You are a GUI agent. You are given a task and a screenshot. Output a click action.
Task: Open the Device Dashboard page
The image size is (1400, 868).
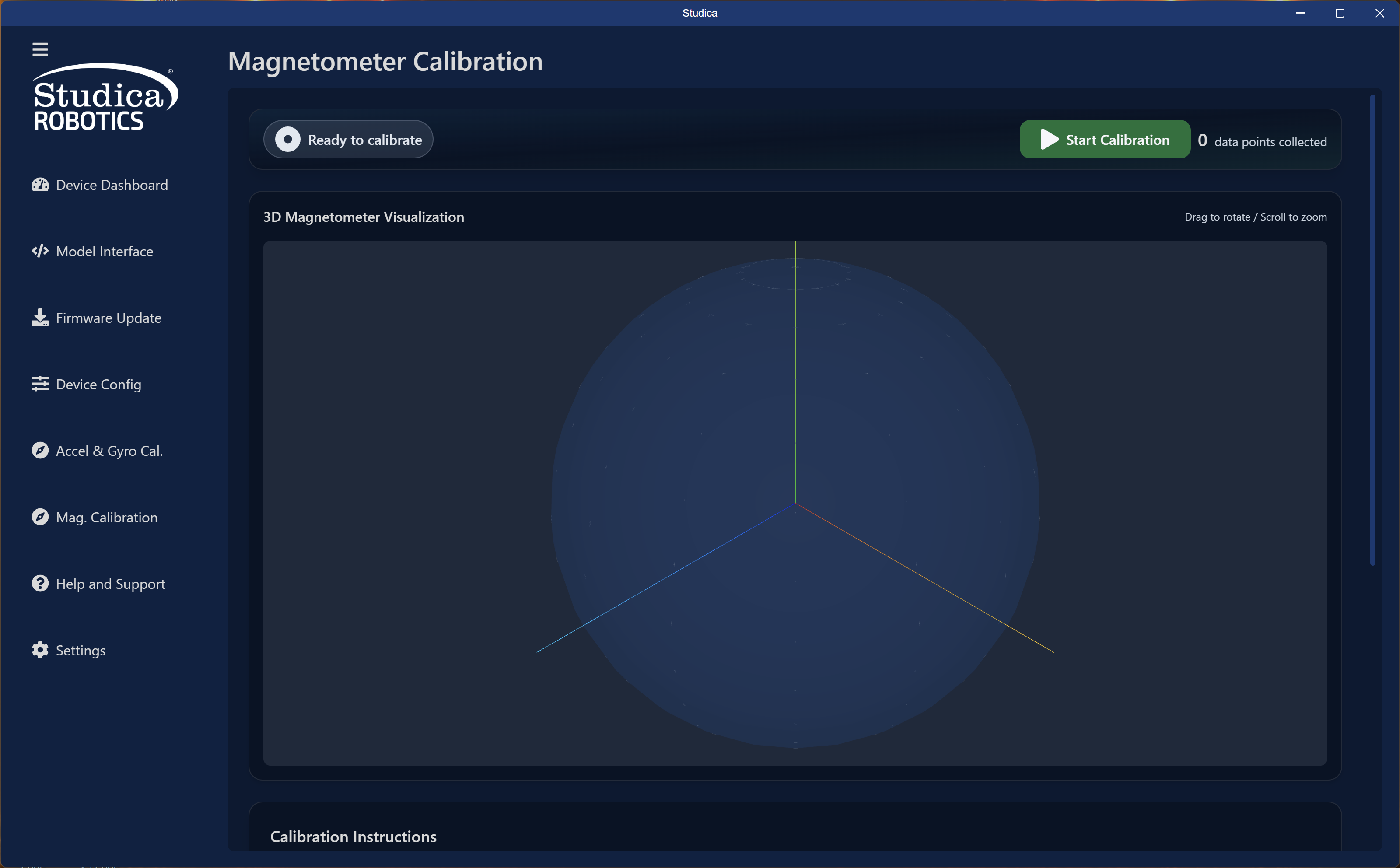[112, 185]
